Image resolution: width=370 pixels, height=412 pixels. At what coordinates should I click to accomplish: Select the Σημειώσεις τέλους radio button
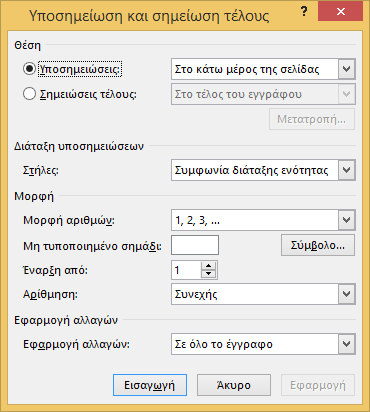[x=29, y=94]
